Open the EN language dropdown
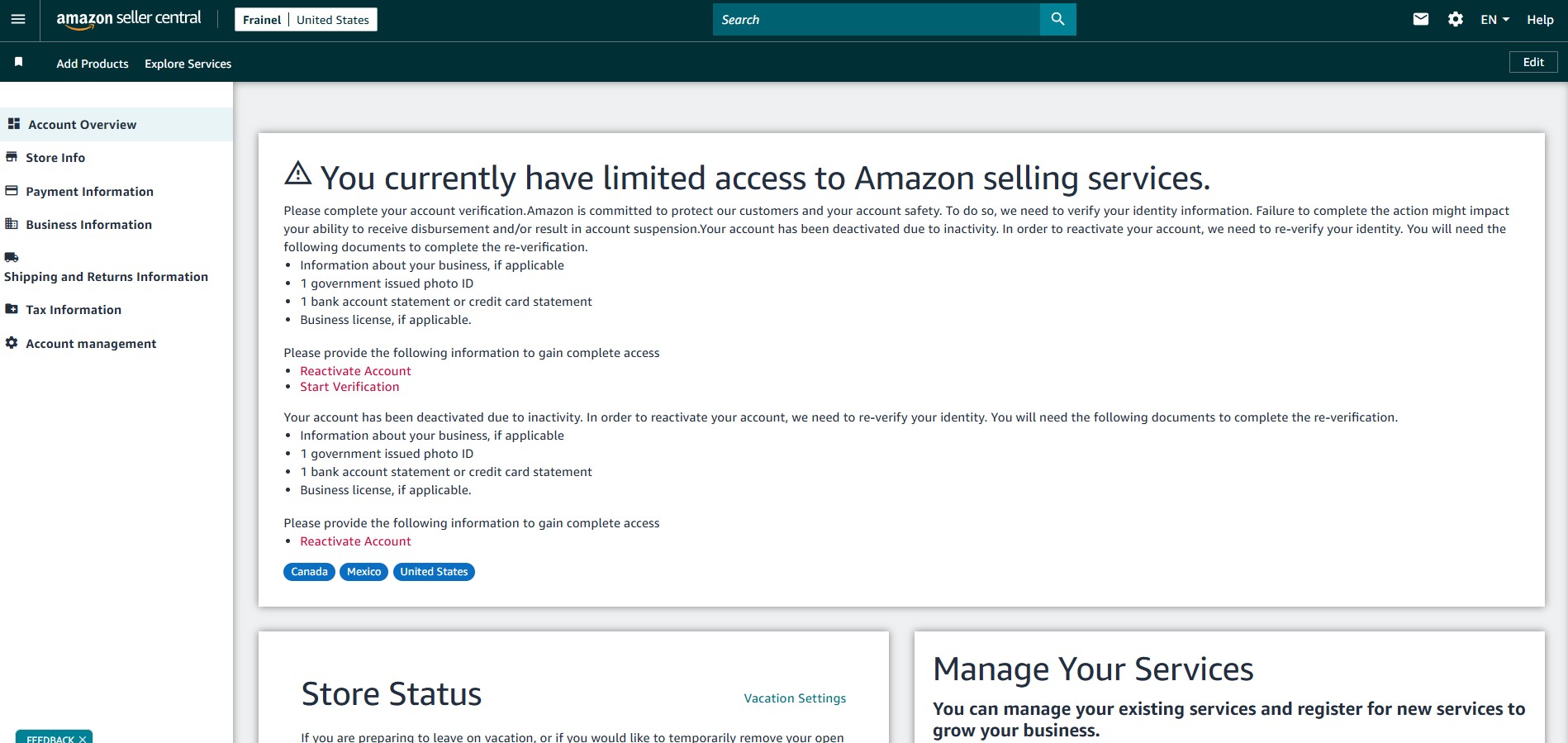The height and width of the screenshot is (743, 1568). (1494, 19)
